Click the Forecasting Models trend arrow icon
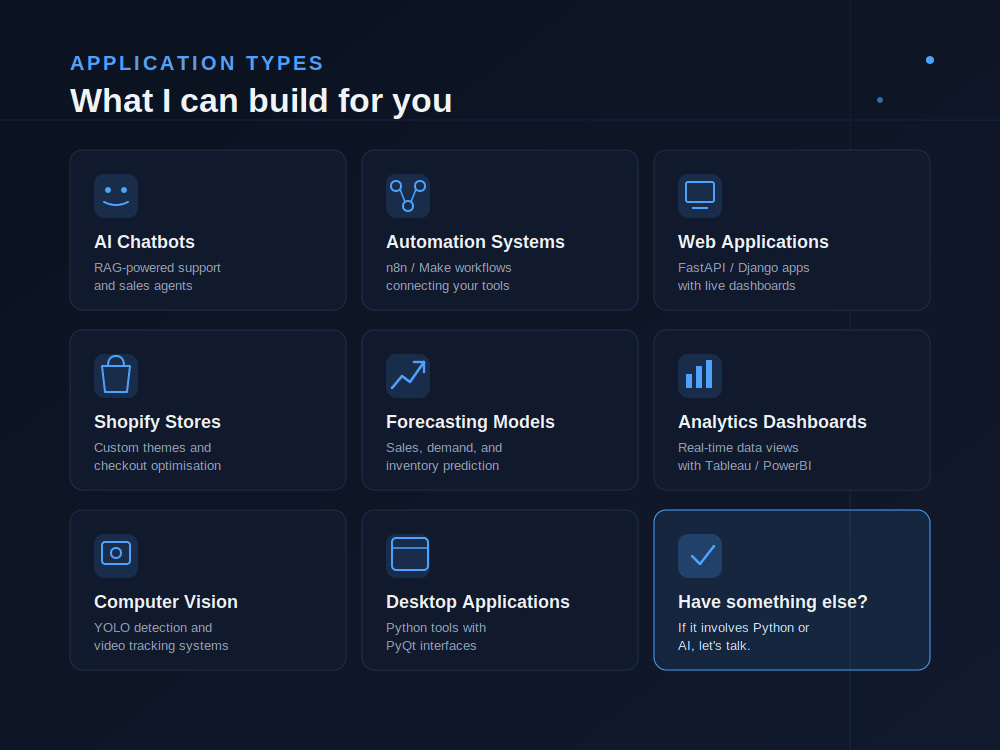Viewport: 1000px width, 750px height. (x=408, y=376)
